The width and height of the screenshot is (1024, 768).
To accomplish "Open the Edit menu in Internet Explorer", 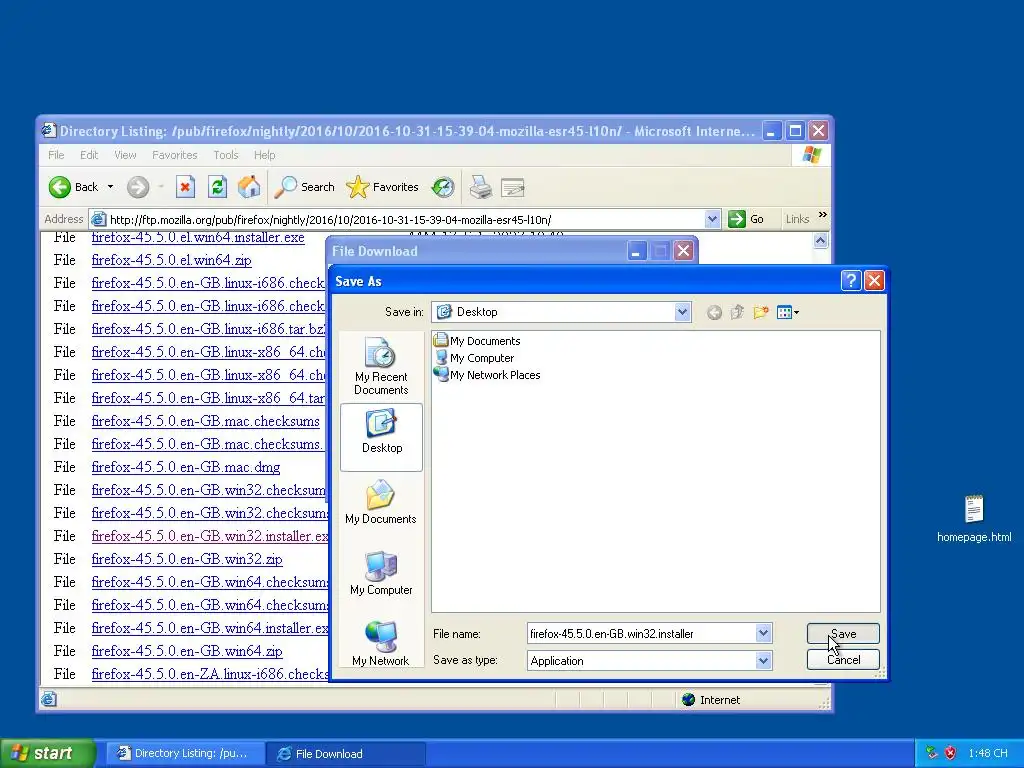I will tap(89, 155).
